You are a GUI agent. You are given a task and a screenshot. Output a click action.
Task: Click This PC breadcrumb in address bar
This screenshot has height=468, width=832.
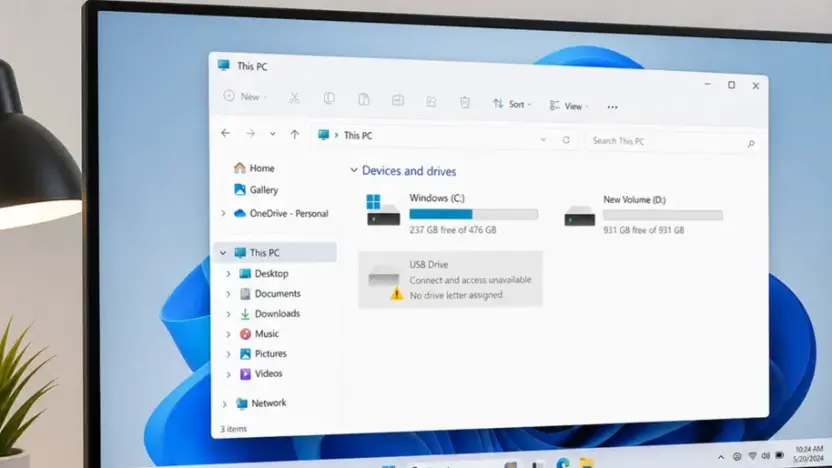[358, 136]
